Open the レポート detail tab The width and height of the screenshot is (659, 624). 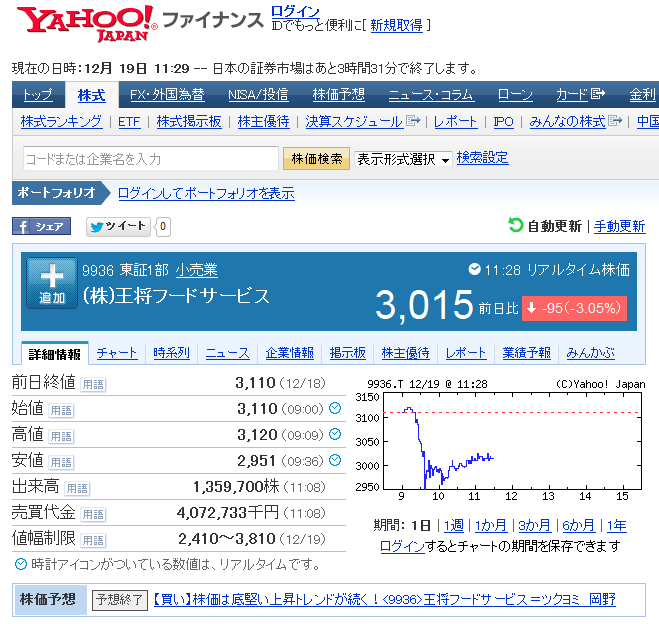(x=466, y=353)
